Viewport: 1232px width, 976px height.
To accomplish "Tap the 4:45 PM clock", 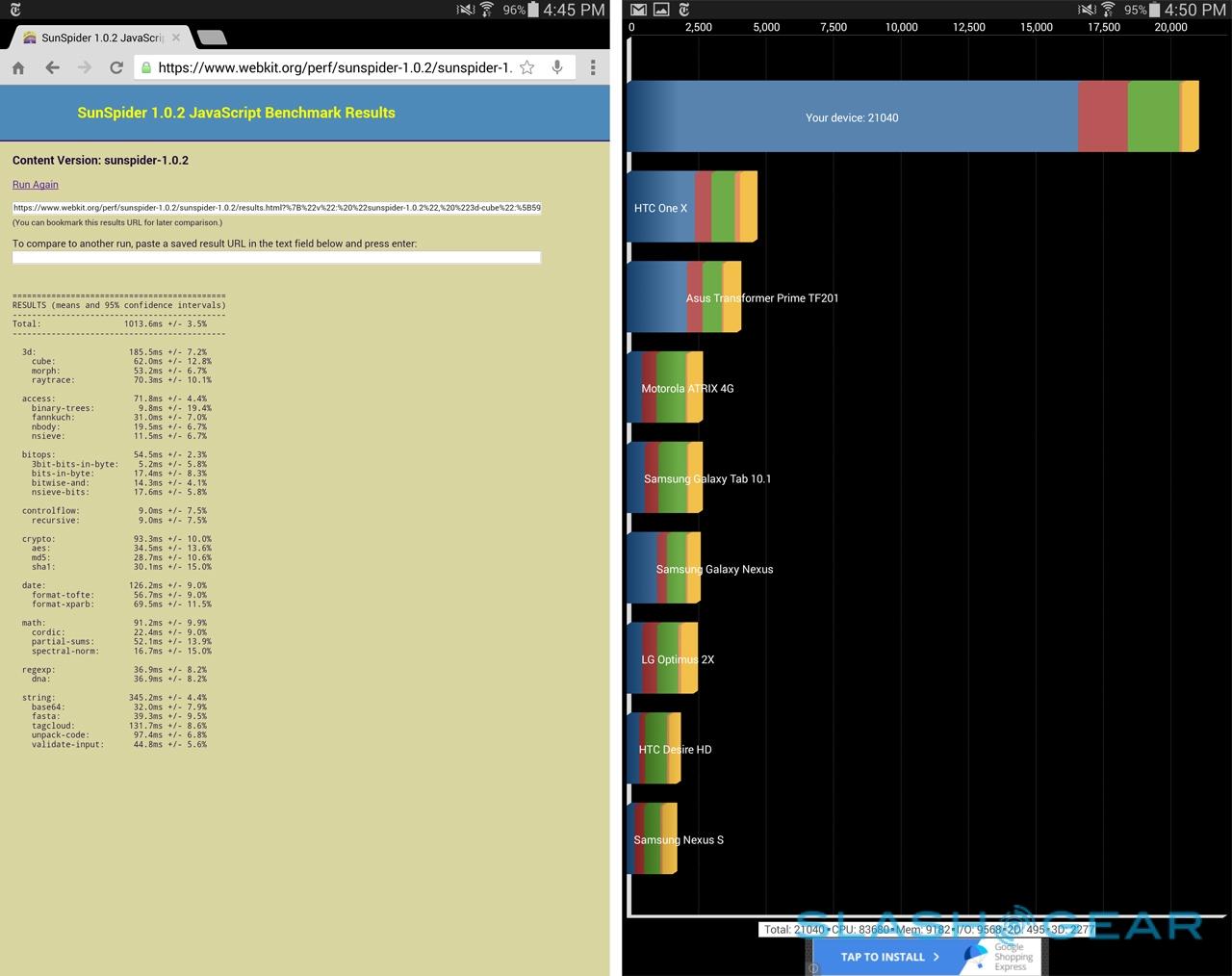I will 574,10.
